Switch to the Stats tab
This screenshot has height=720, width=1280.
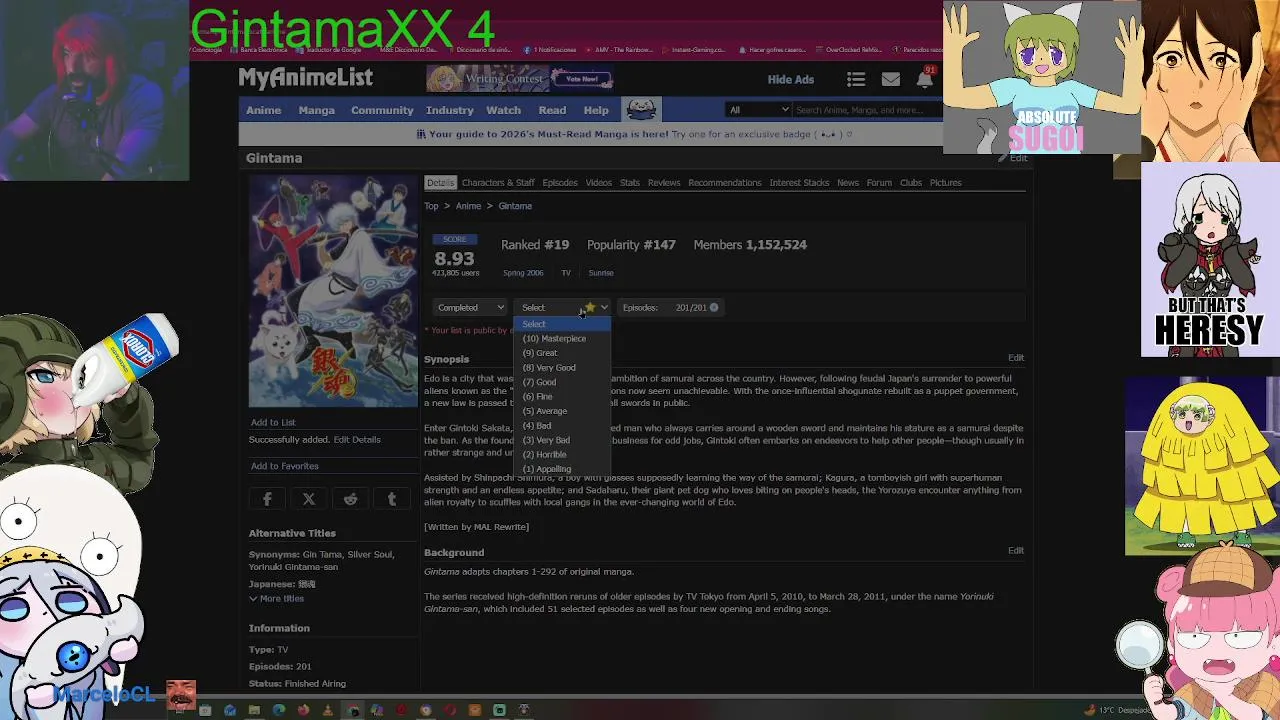click(630, 183)
